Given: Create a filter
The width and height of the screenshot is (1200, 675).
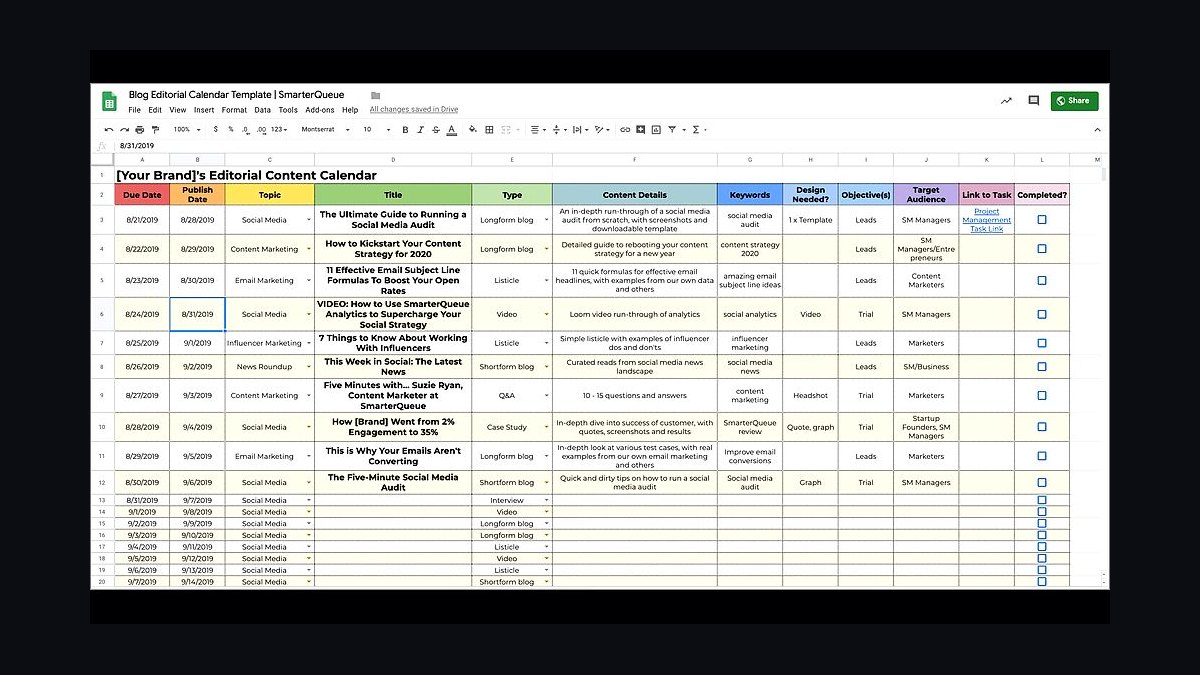Looking at the screenshot, I should pos(672,129).
